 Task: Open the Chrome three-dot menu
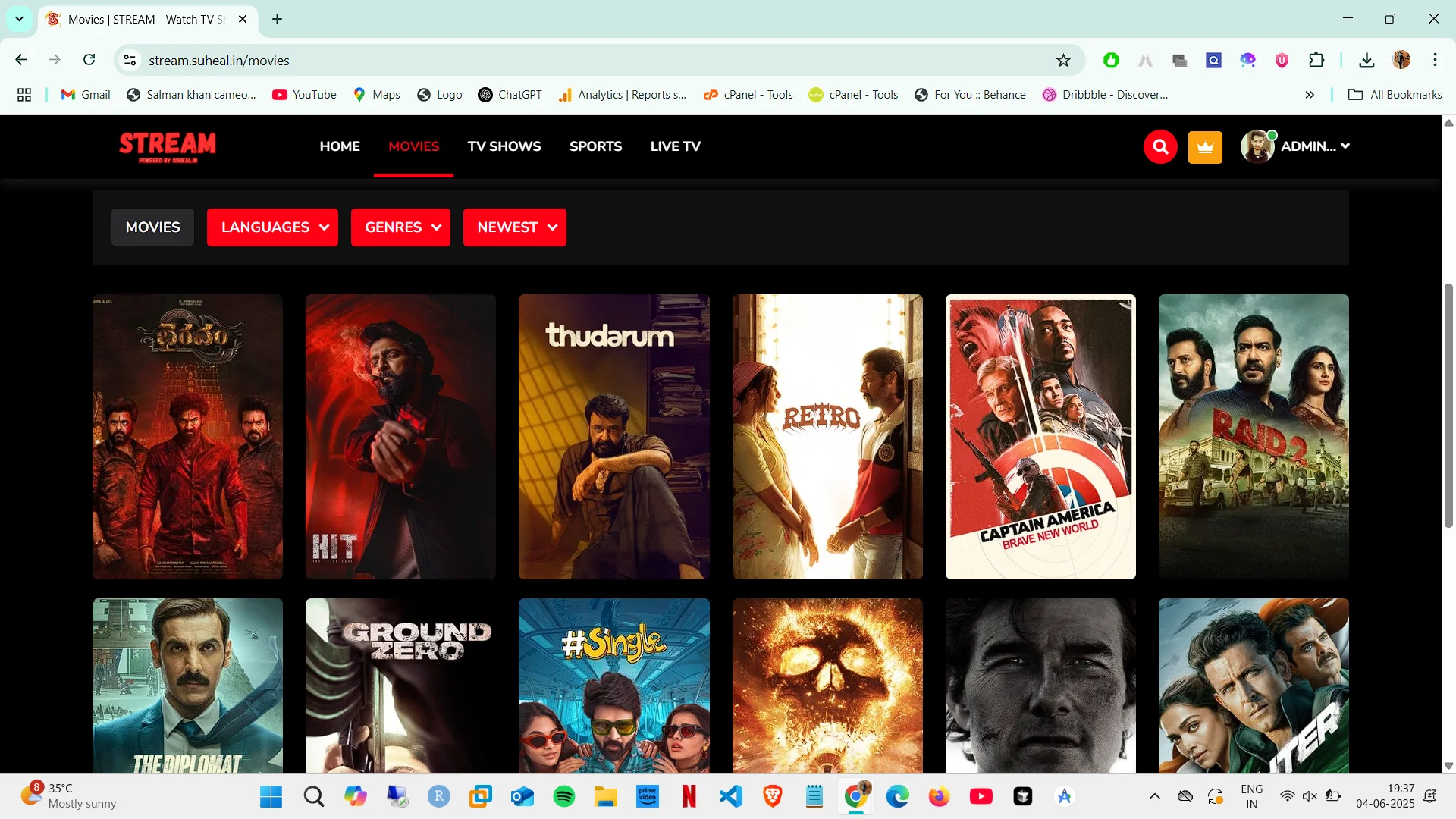click(1435, 60)
